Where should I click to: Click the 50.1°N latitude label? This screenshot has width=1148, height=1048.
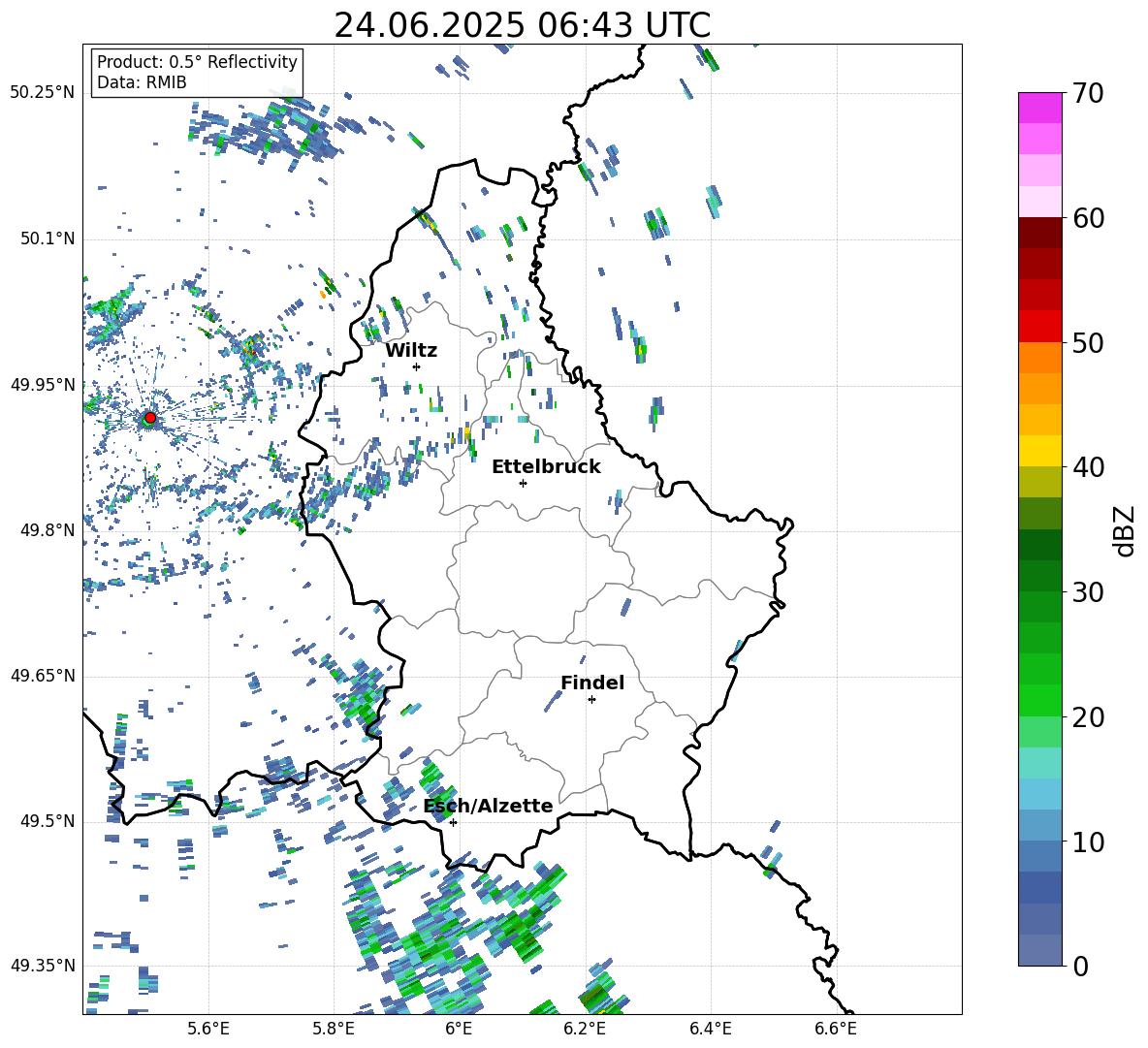point(48,239)
